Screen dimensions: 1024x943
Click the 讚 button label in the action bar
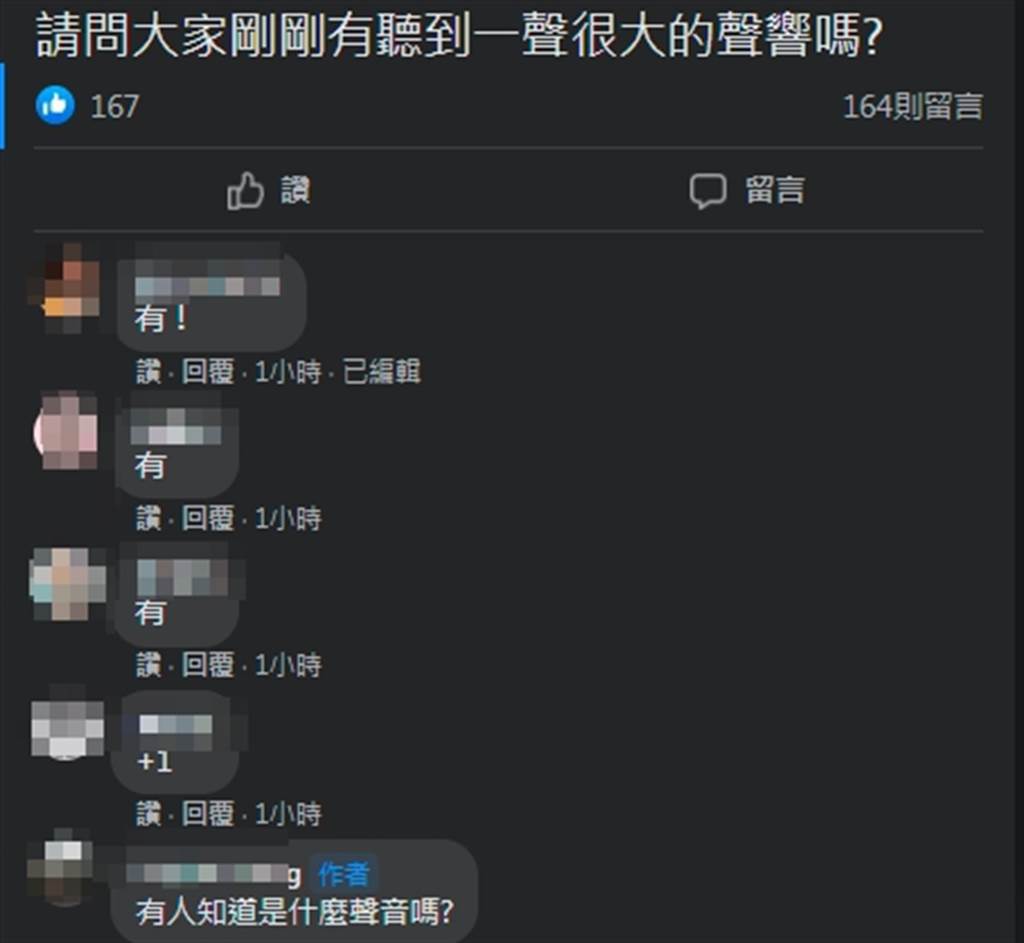click(x=295, y=191)
